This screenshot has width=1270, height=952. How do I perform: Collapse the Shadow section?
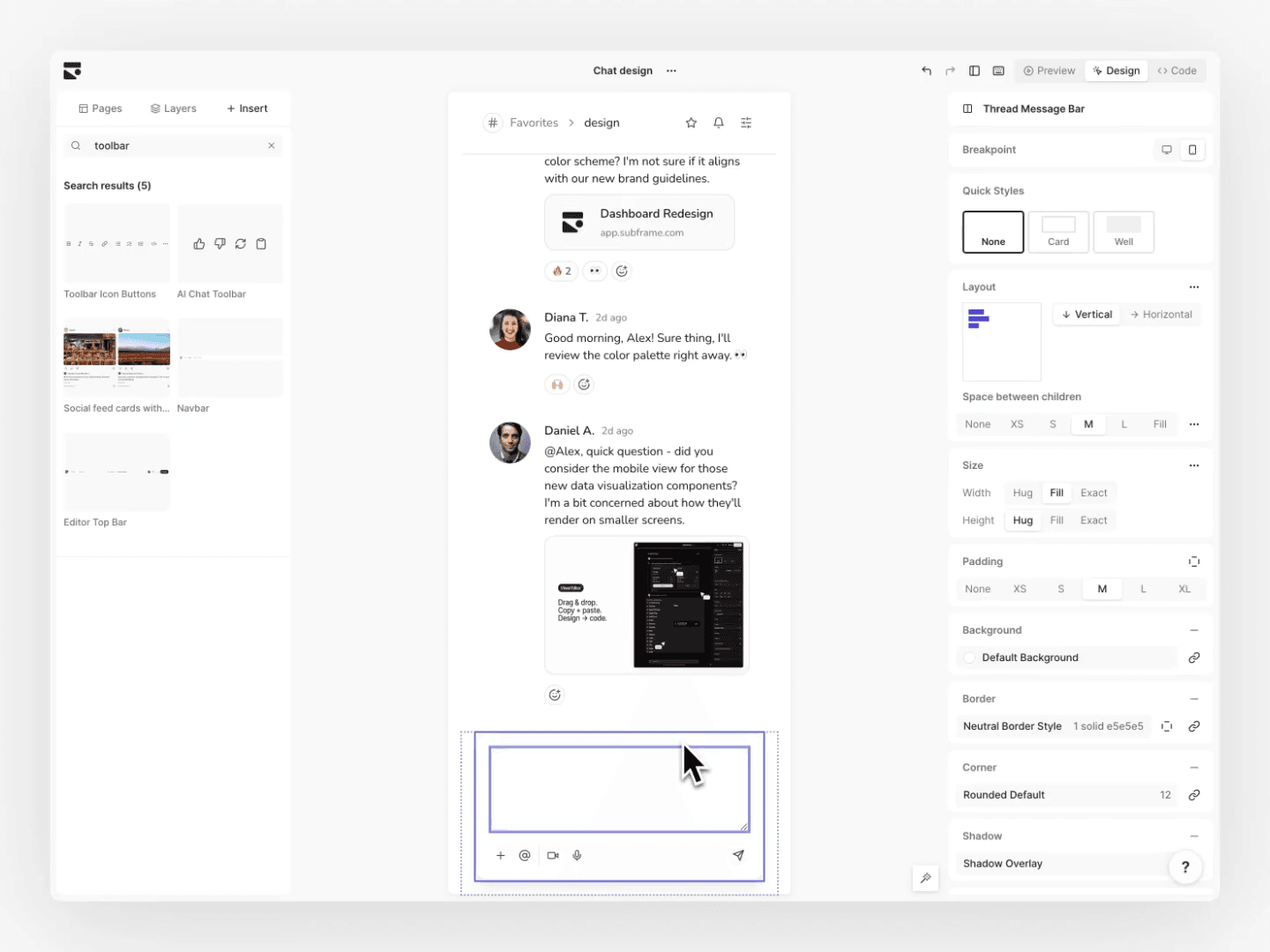pos(1194,836)
